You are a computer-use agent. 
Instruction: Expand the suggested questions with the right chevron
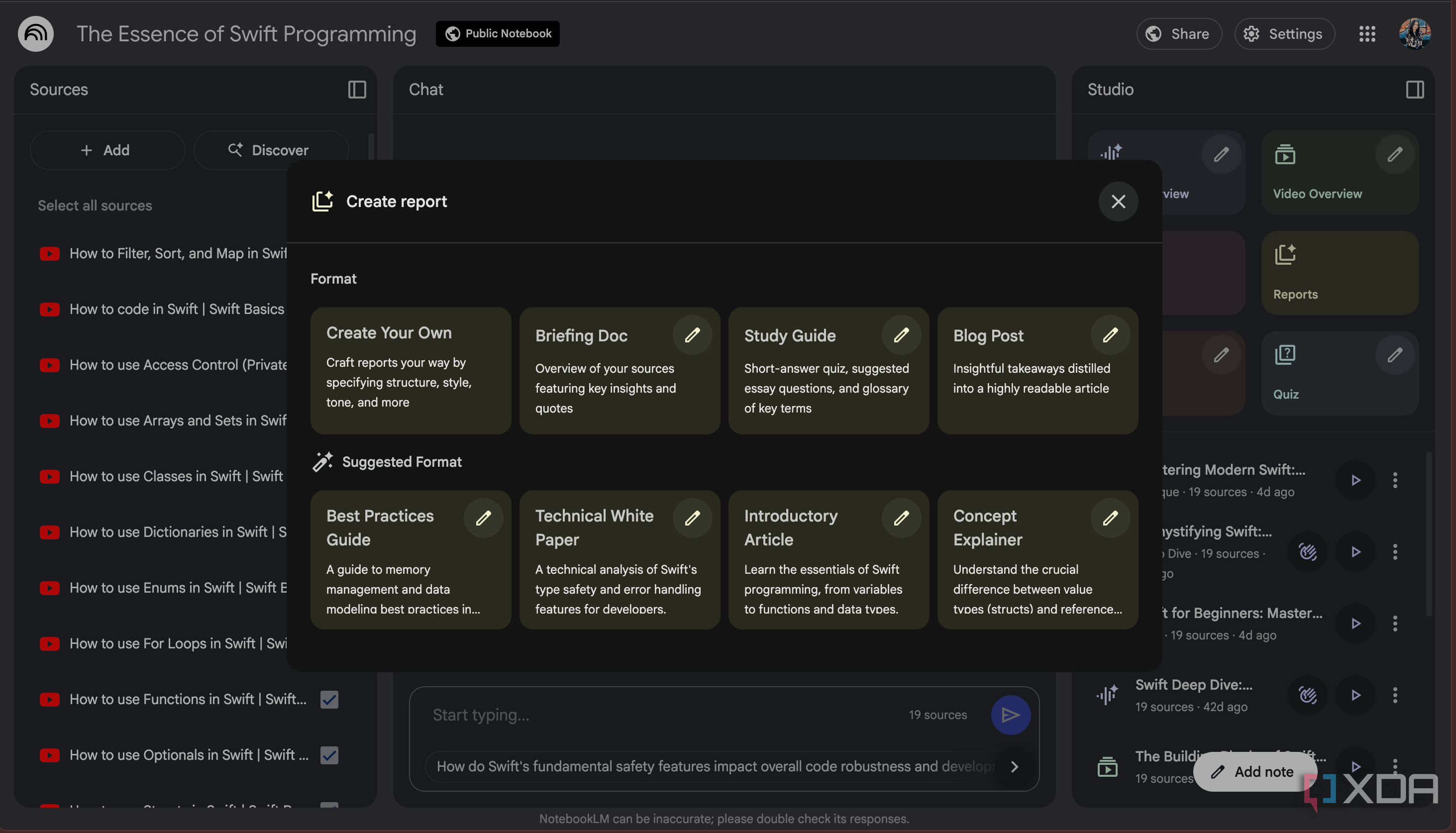point(1014,766)
